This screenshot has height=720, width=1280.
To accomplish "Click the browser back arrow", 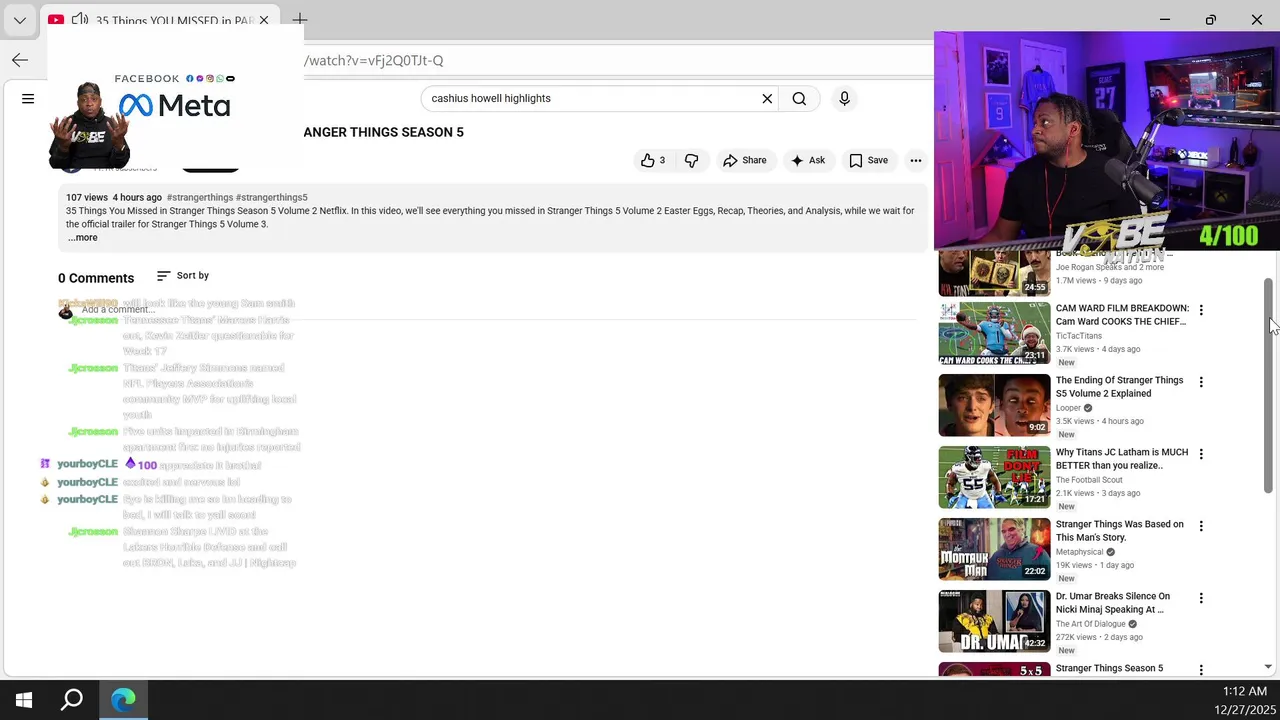I will 20,61.
